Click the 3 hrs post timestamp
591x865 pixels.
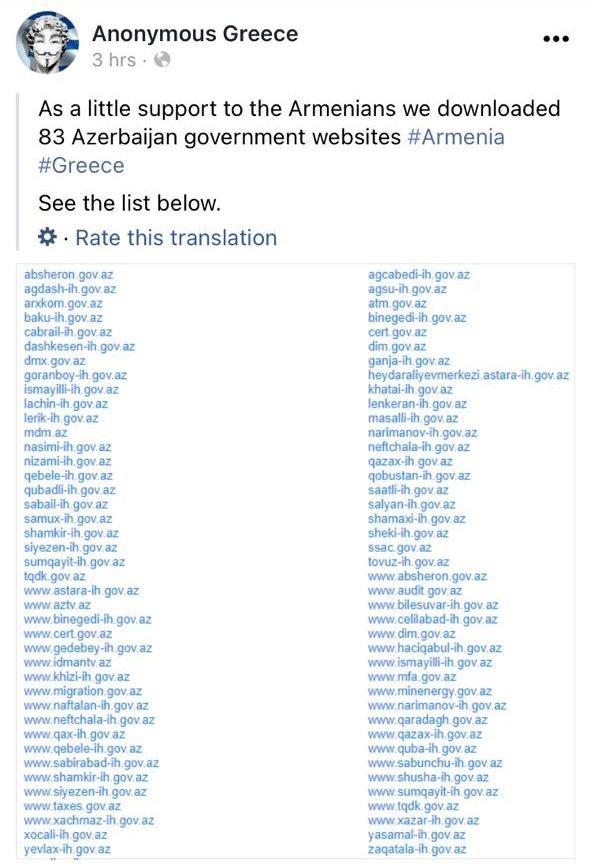coord(114,60)
